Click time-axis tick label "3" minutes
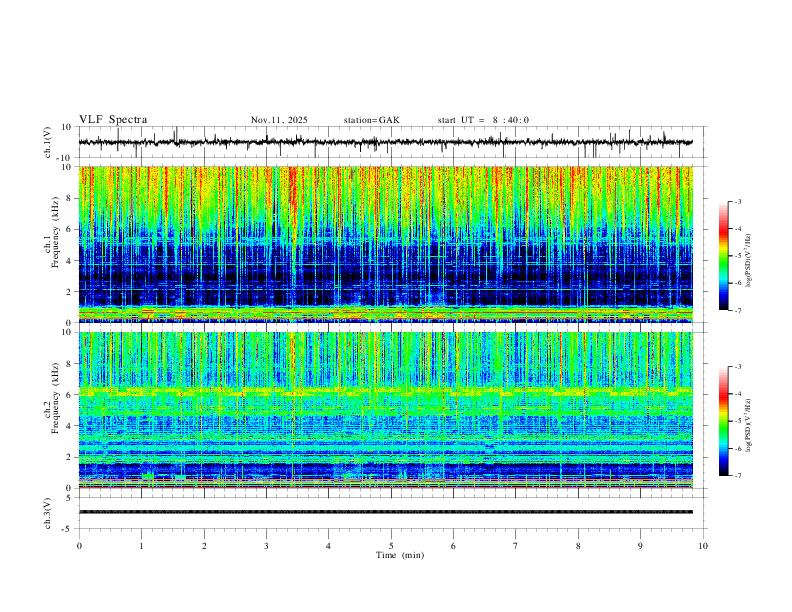792x612 pixels. click(x=266, y=546)
